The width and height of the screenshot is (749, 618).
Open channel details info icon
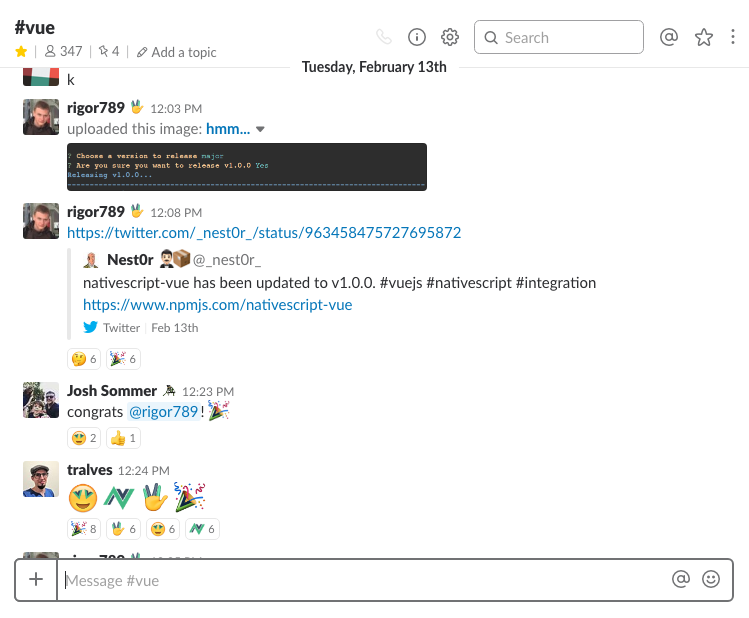point(417,37)
